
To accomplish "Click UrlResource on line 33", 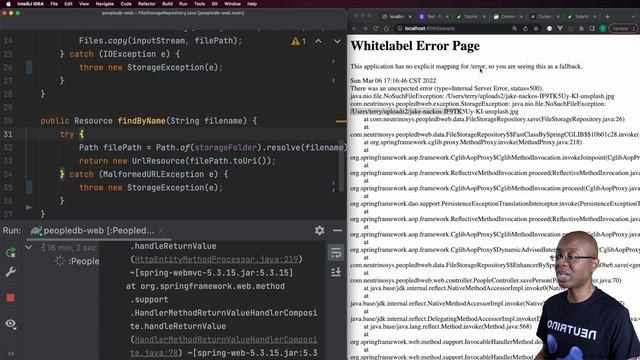I will (158, 161).
